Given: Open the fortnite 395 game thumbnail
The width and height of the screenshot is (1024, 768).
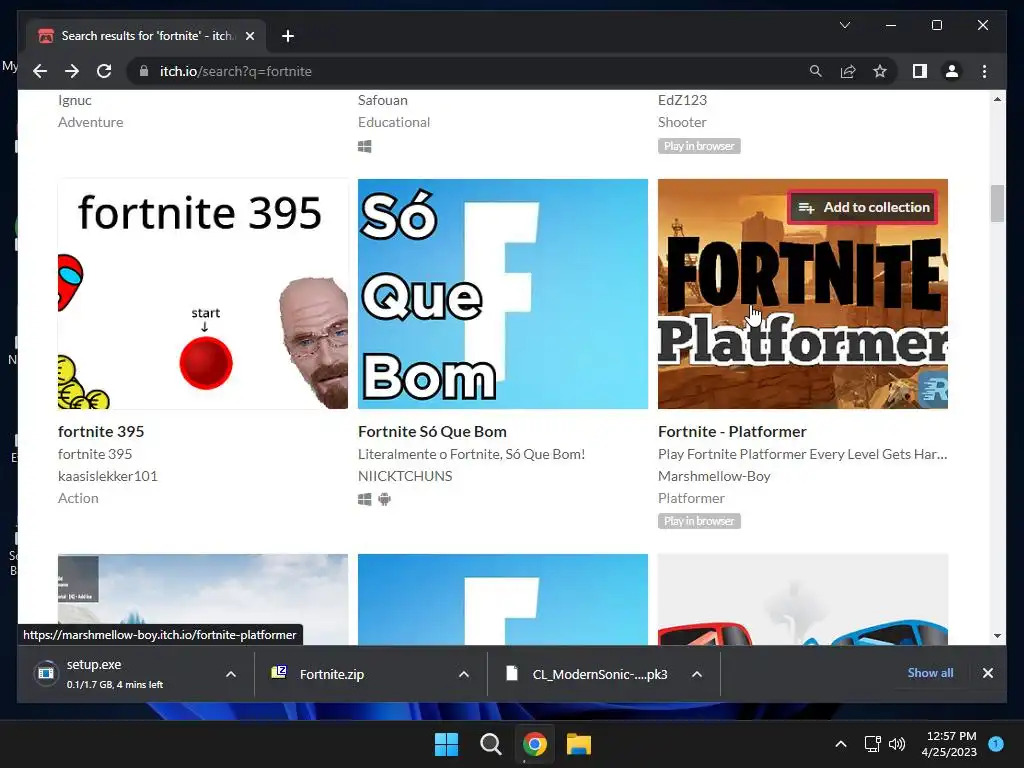Looking at the screenshot, I should [x=202, y=294].
